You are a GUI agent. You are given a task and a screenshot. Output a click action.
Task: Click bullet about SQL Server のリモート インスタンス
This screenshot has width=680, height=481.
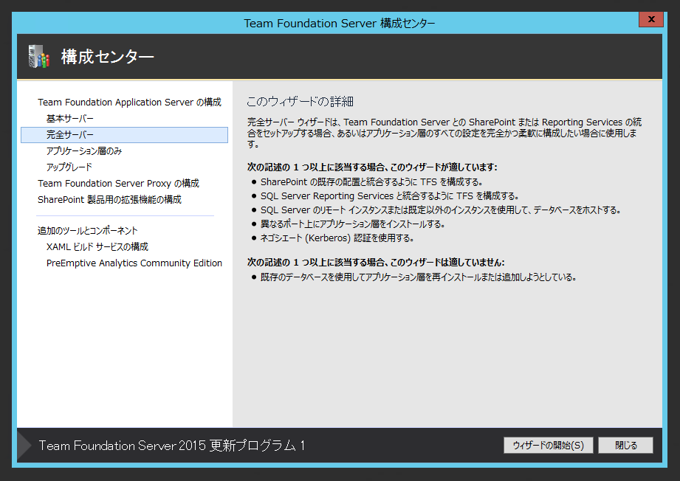coord(440,210)
